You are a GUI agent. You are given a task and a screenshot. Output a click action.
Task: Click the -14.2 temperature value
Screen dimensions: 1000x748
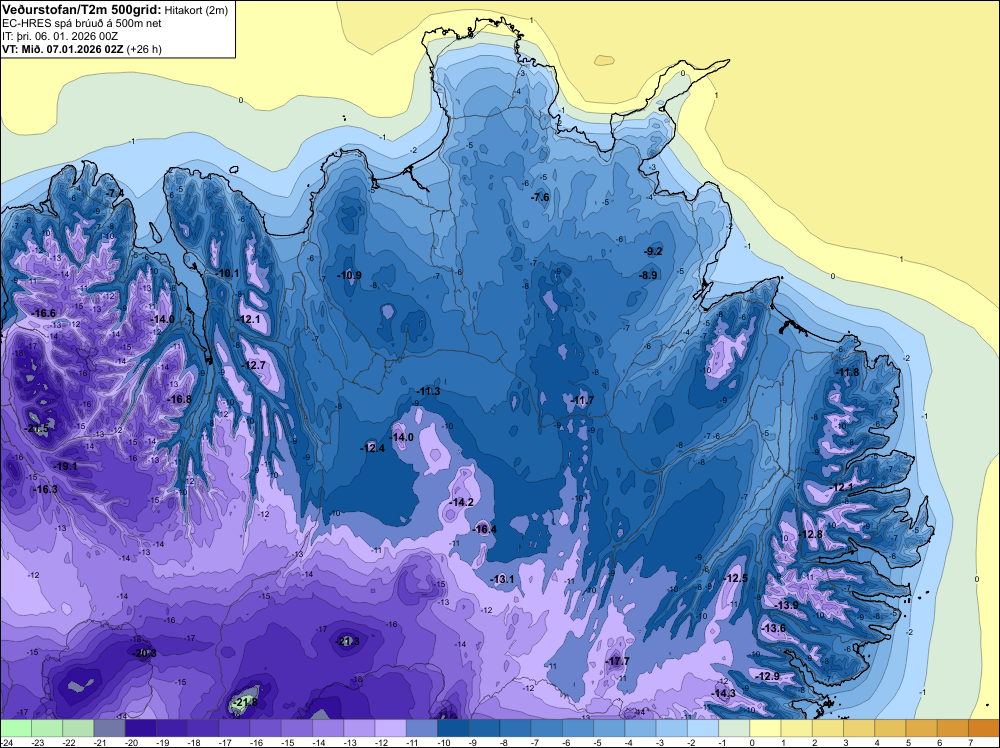pyautogui.click(x=461, y=502)
